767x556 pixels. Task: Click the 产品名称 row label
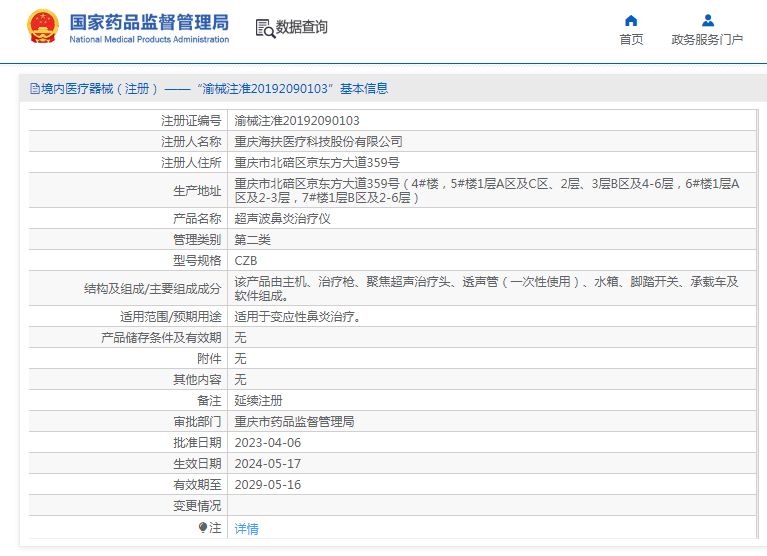coord(197,218)
